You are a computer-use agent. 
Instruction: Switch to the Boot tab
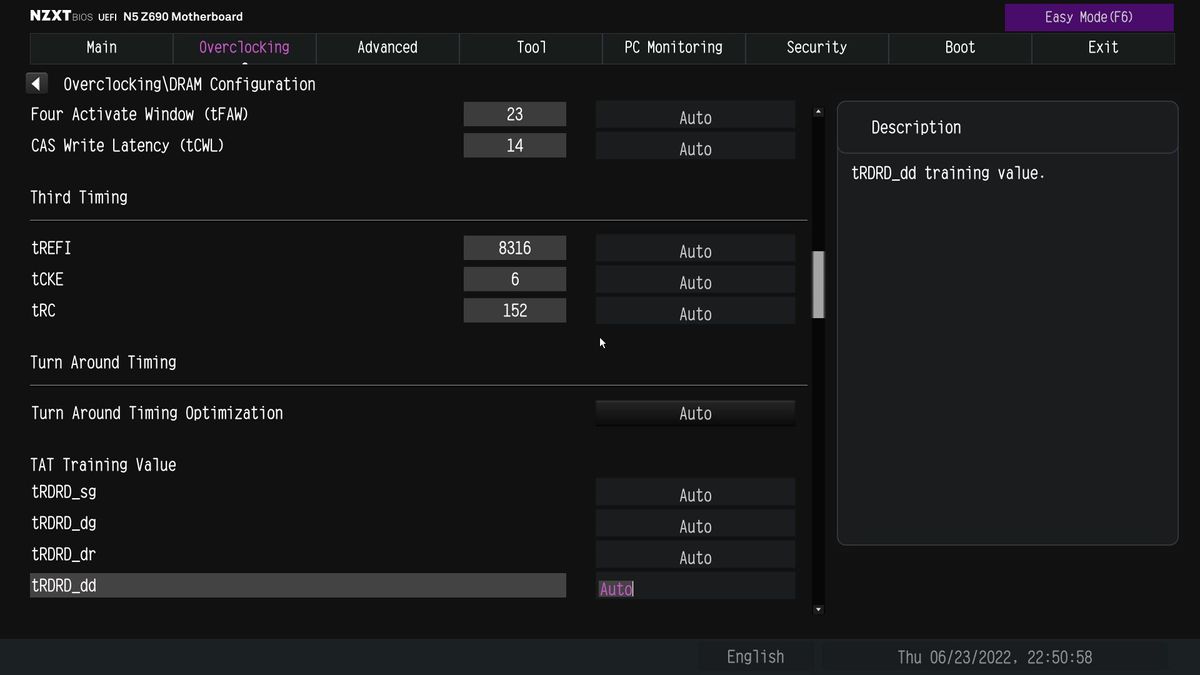coord(960,47)
